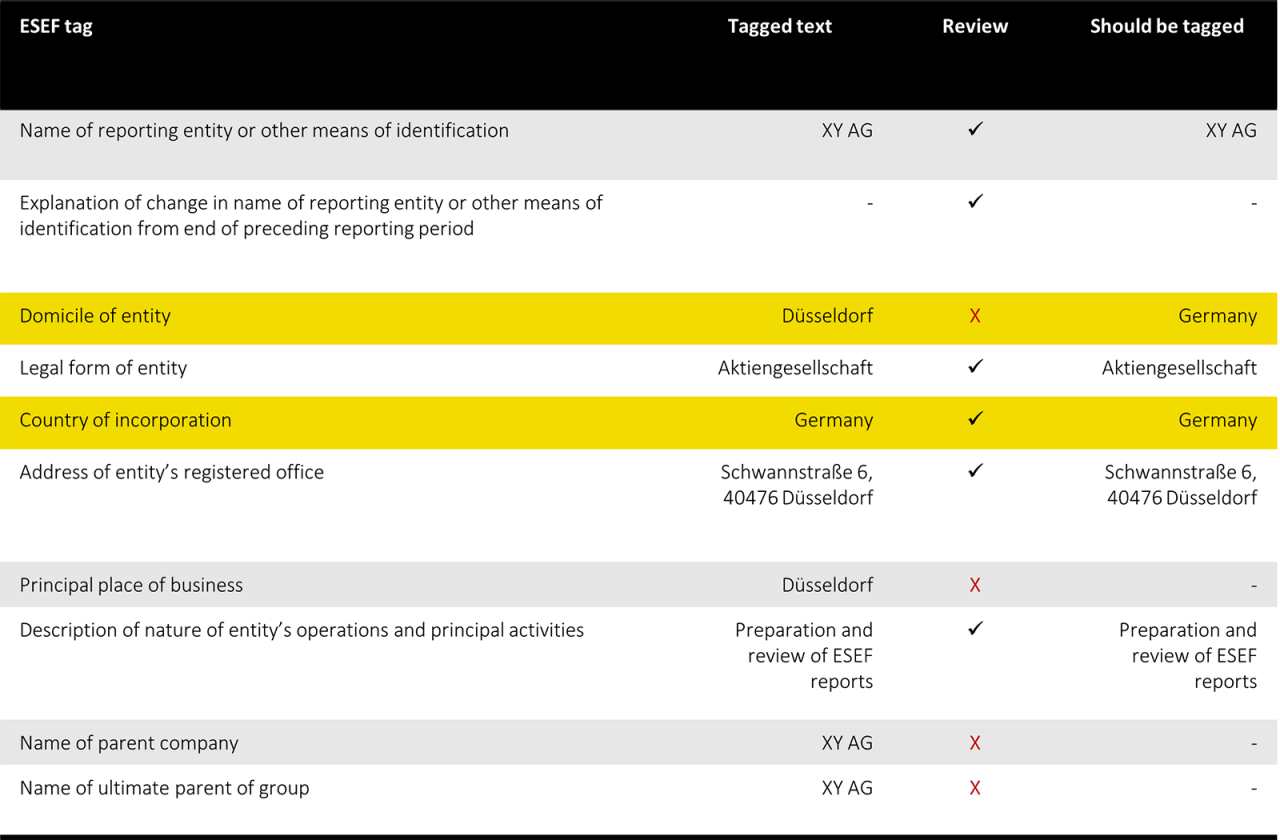The height and width of the screenshot is (840, 1280).
Task: Click the checkmark in the registered office address row
Action: click(975, 471)
